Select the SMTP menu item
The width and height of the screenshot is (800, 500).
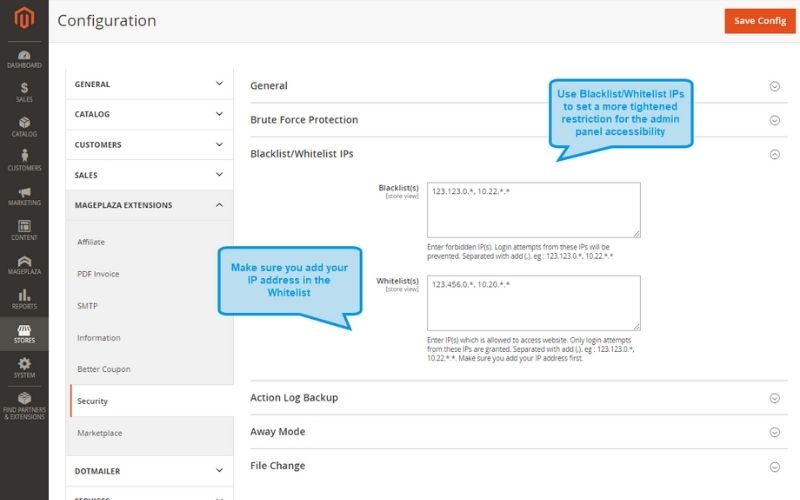pos(87,306)
